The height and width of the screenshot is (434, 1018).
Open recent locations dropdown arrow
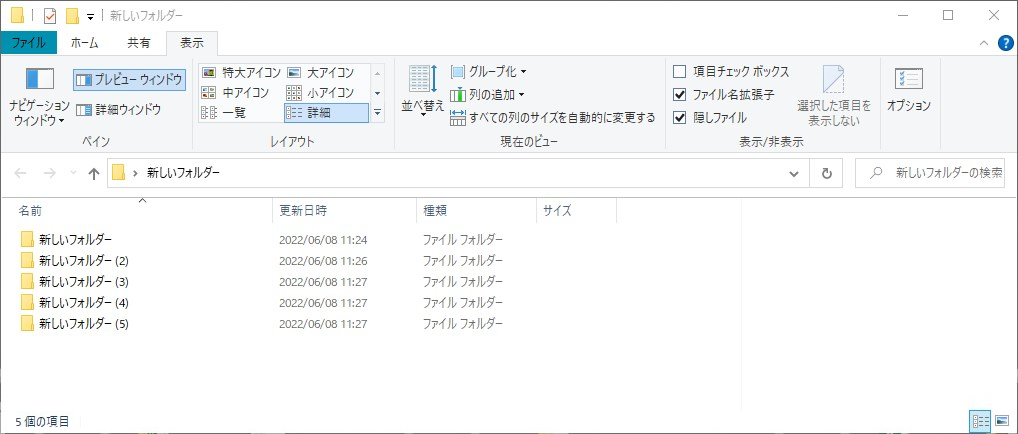pyautogui.click(x=73, y=173)
